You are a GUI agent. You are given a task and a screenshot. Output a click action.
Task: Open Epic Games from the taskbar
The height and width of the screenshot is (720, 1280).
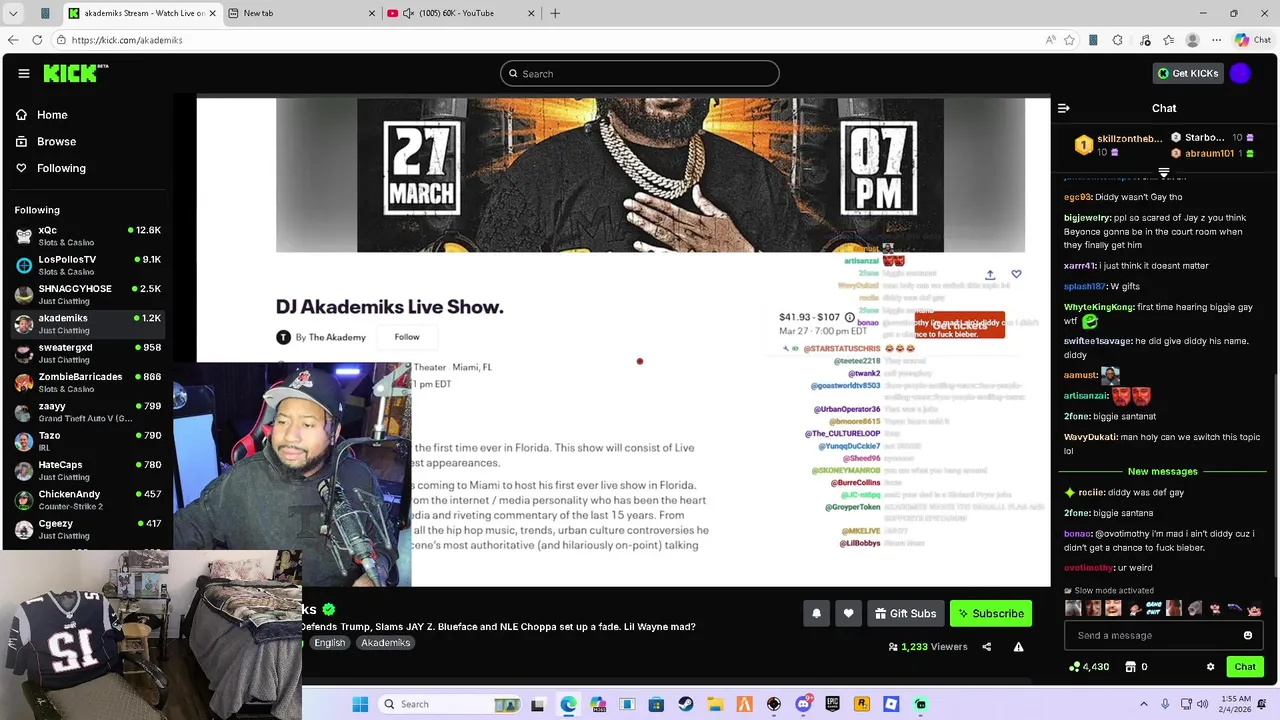[832, 704]
